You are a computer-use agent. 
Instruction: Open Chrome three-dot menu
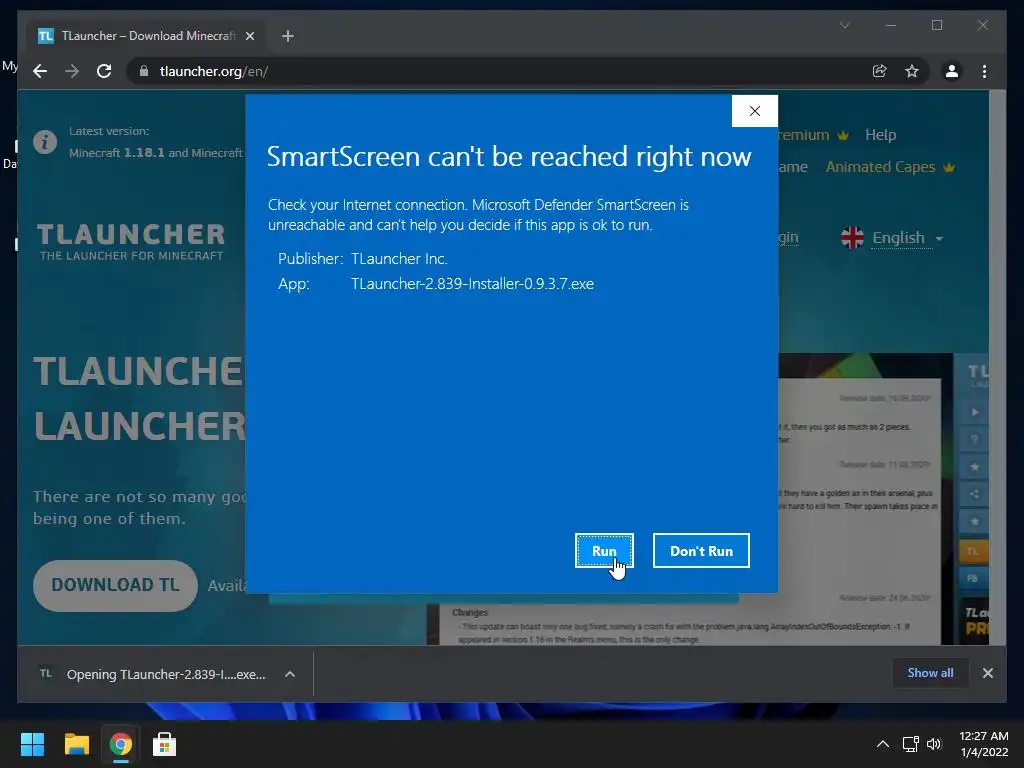pyautogui.click(x=984, y=71)
